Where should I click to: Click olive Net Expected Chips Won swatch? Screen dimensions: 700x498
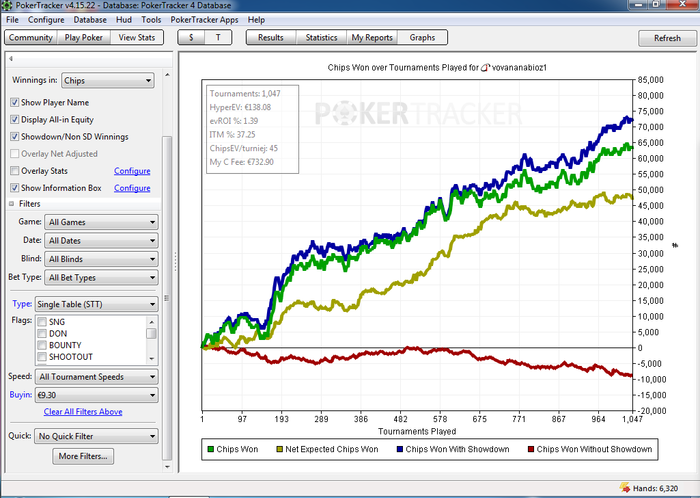pos(280,449)
